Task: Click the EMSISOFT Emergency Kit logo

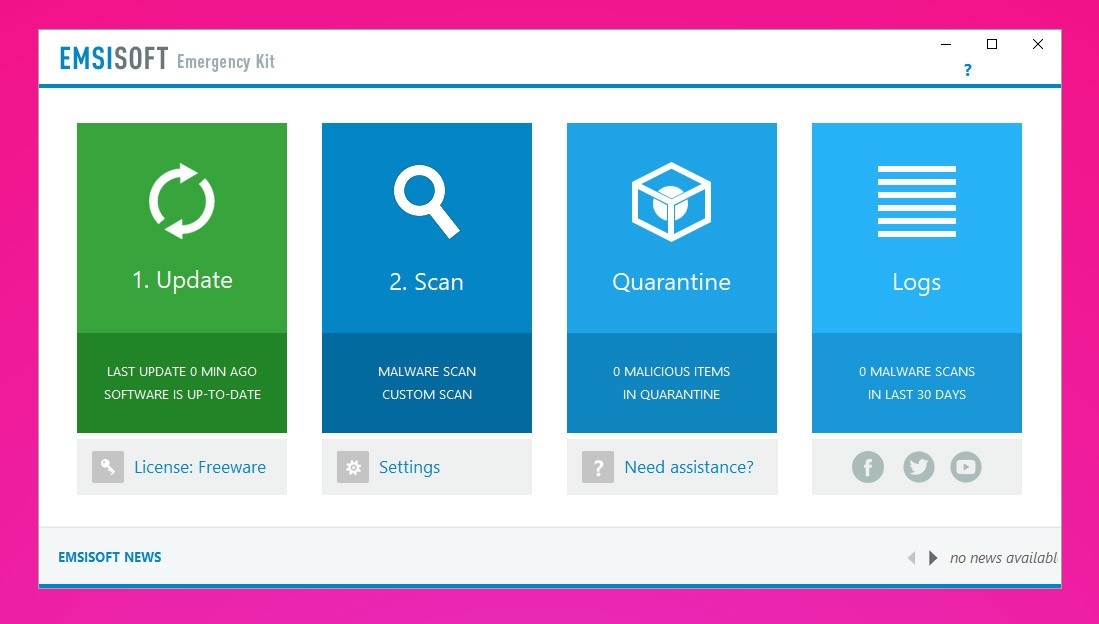Action: click(x=167, y=60)
